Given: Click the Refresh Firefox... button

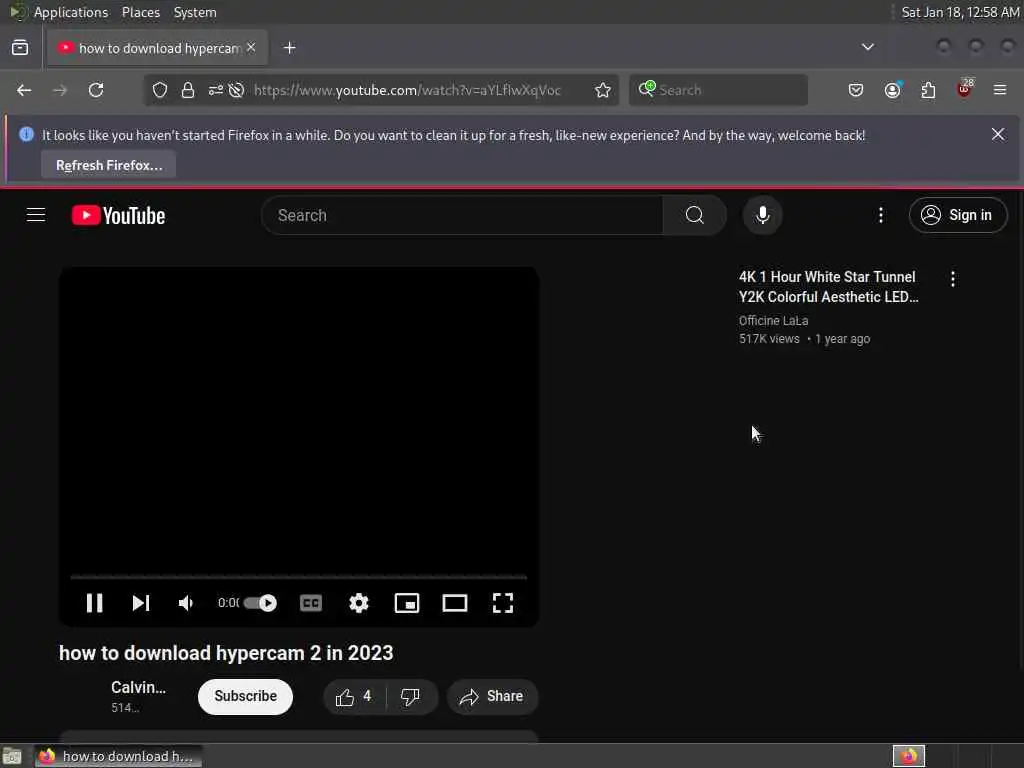Looking at the screenshot, I should [x=109, y=165].
